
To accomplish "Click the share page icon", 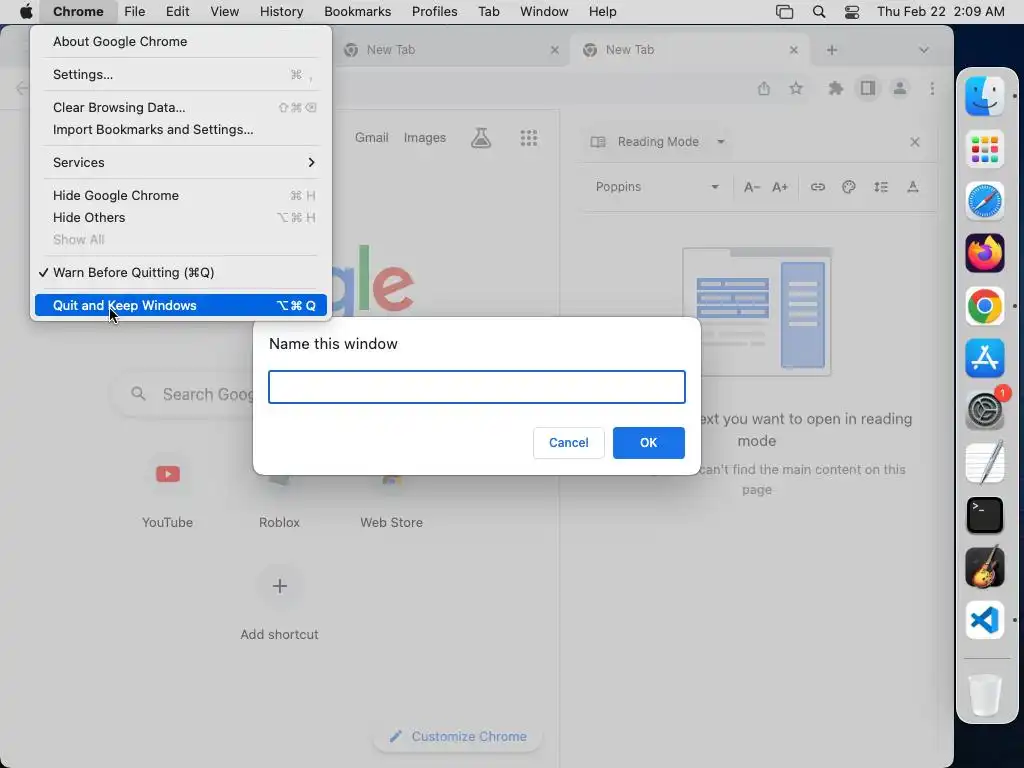I will pyautogui.click(x=763, y=88).
